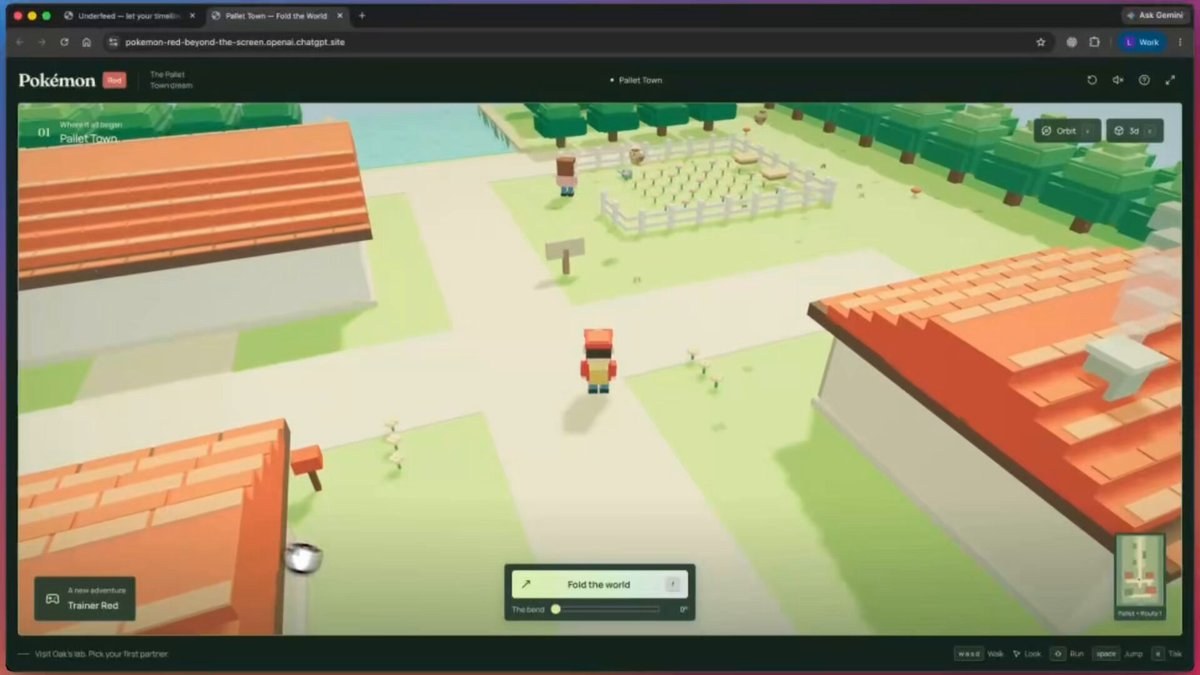1200x675 pixels.
Task: Click the middle of the bend slider track
Action: (x=606, y=609)
